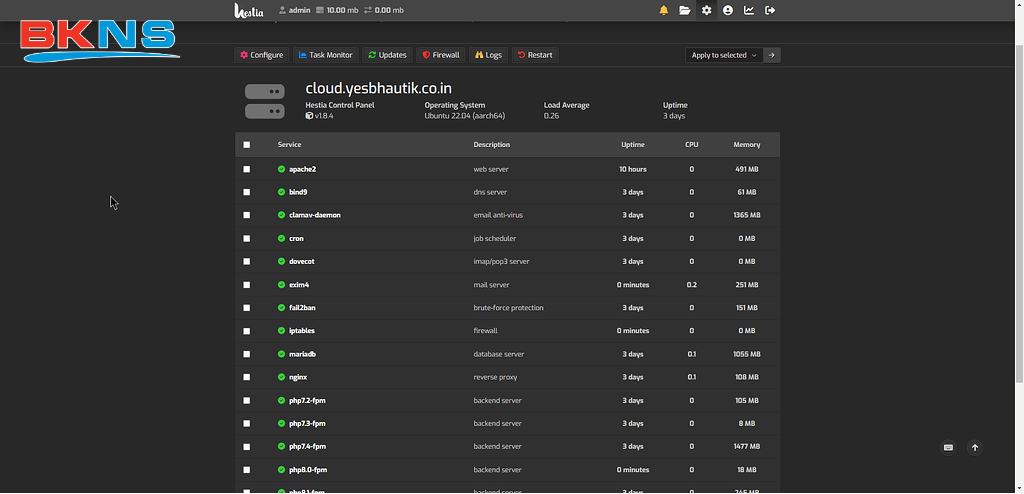1024x494 pixels.
Task: Open the admin user profile icon
Action: click(x=728, y=10)
